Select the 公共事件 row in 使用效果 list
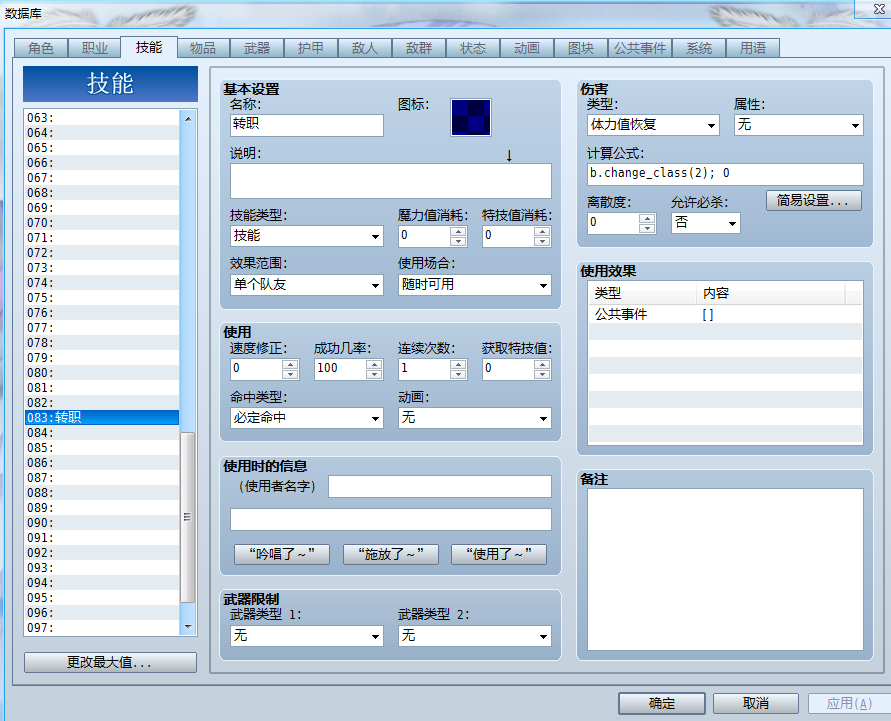The height and width of the screenshot is (721, 891). (x=725, y=315)
